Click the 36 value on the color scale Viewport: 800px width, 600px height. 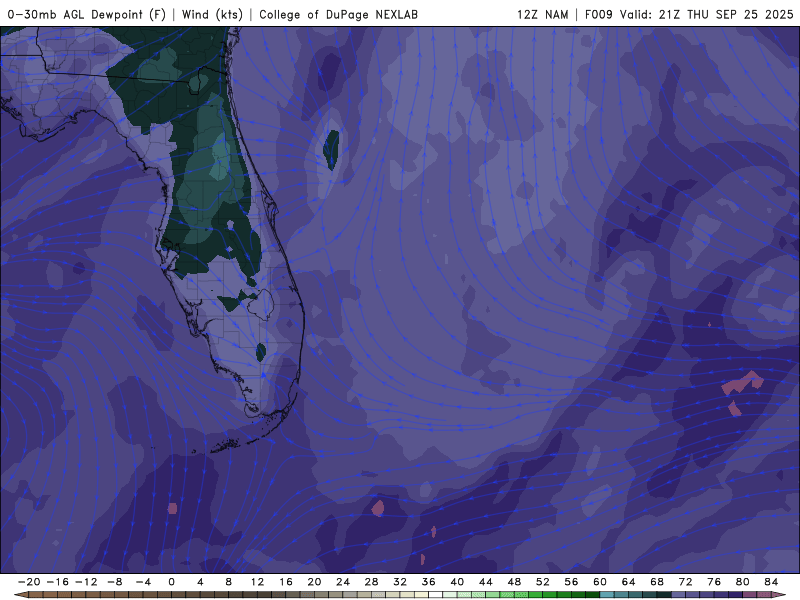(429, 582)
